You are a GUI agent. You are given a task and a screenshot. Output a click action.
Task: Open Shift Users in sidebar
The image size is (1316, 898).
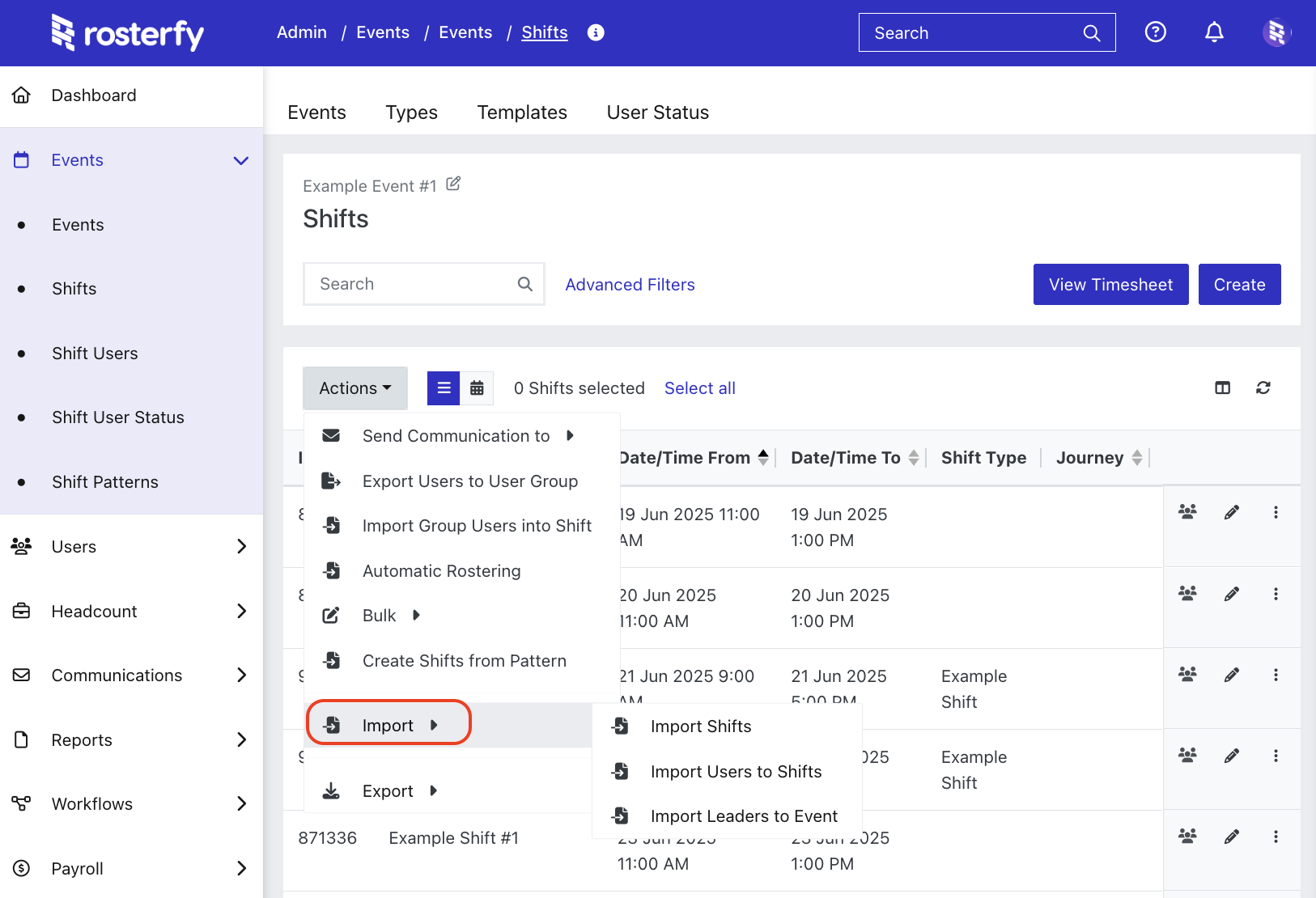[95, 354]
